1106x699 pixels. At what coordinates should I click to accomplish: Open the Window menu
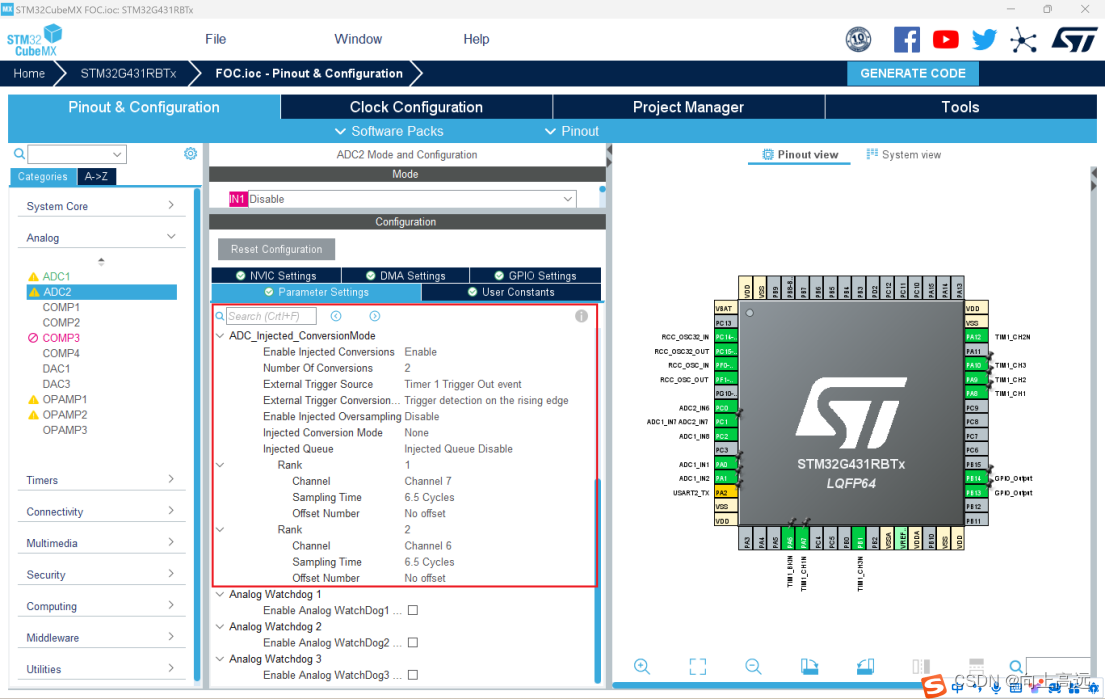point(357,39)
